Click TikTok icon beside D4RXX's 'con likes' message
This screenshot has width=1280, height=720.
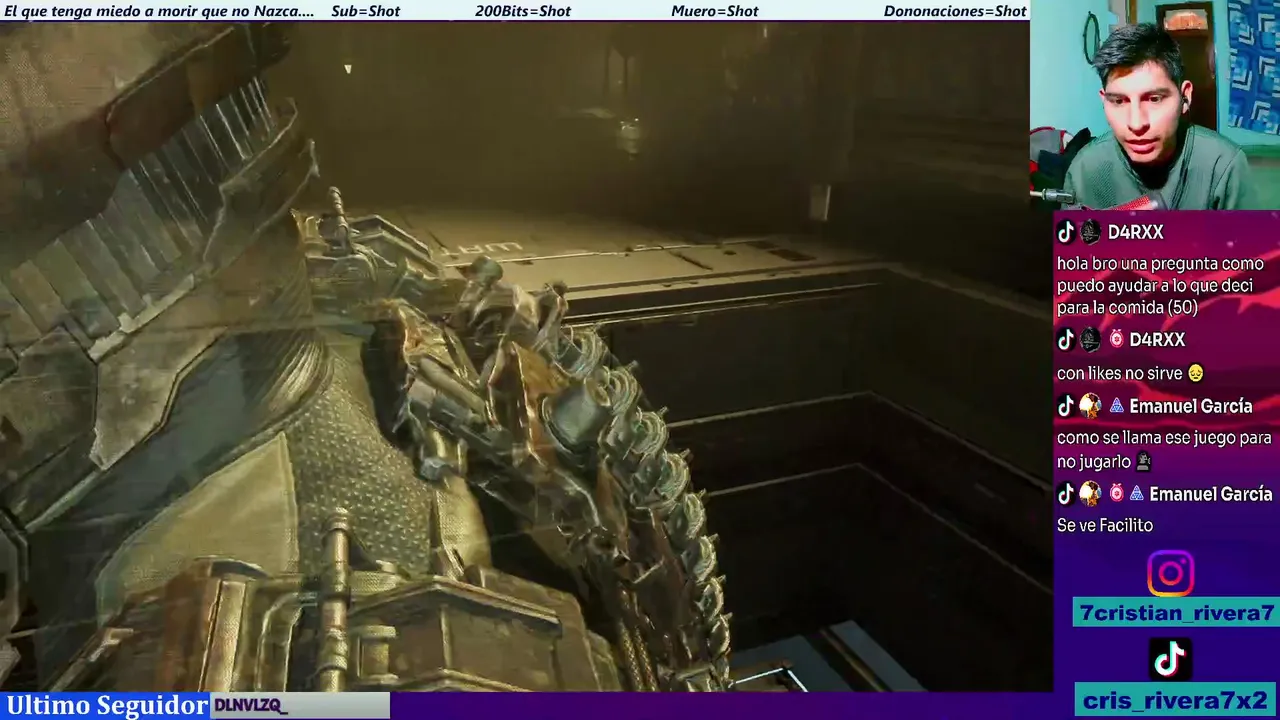(1066, 340)
